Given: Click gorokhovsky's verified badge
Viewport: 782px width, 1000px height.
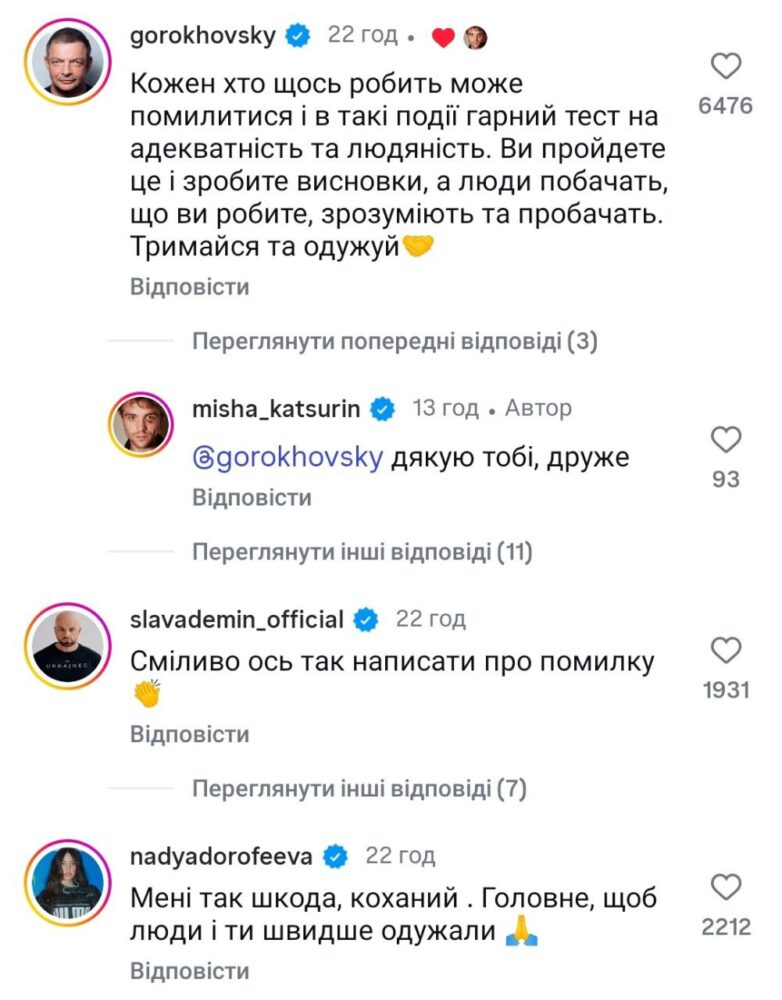Looking at the screenshot, I should [x=297, y=36].
